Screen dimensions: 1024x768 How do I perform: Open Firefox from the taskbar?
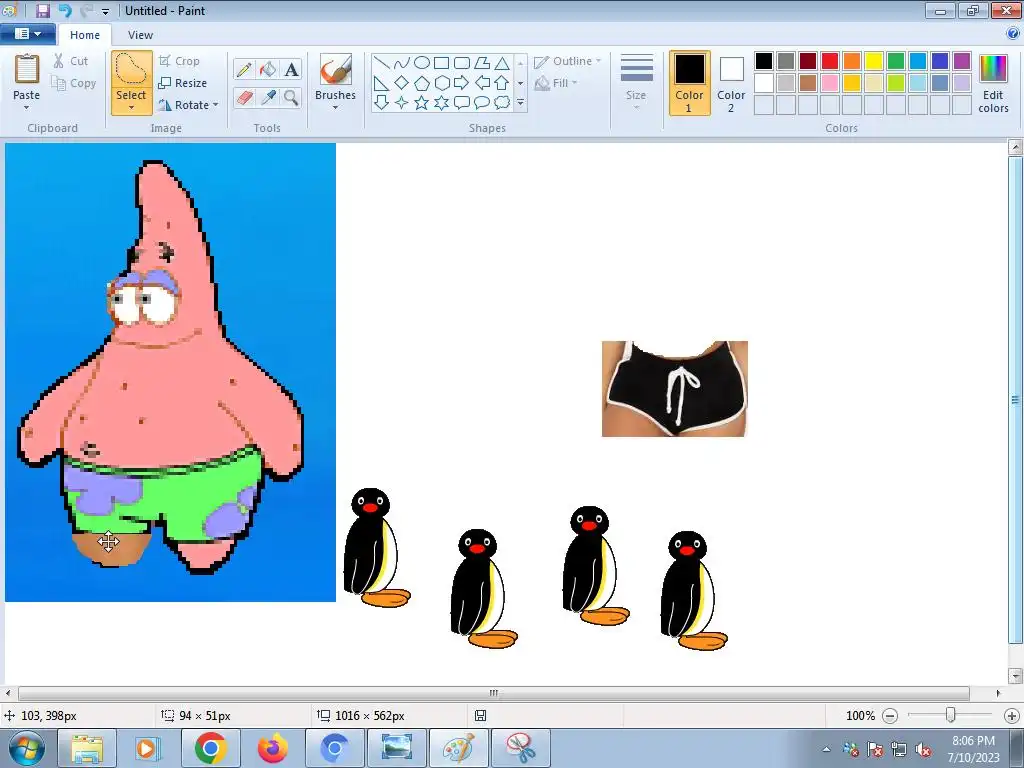point(272,748)
